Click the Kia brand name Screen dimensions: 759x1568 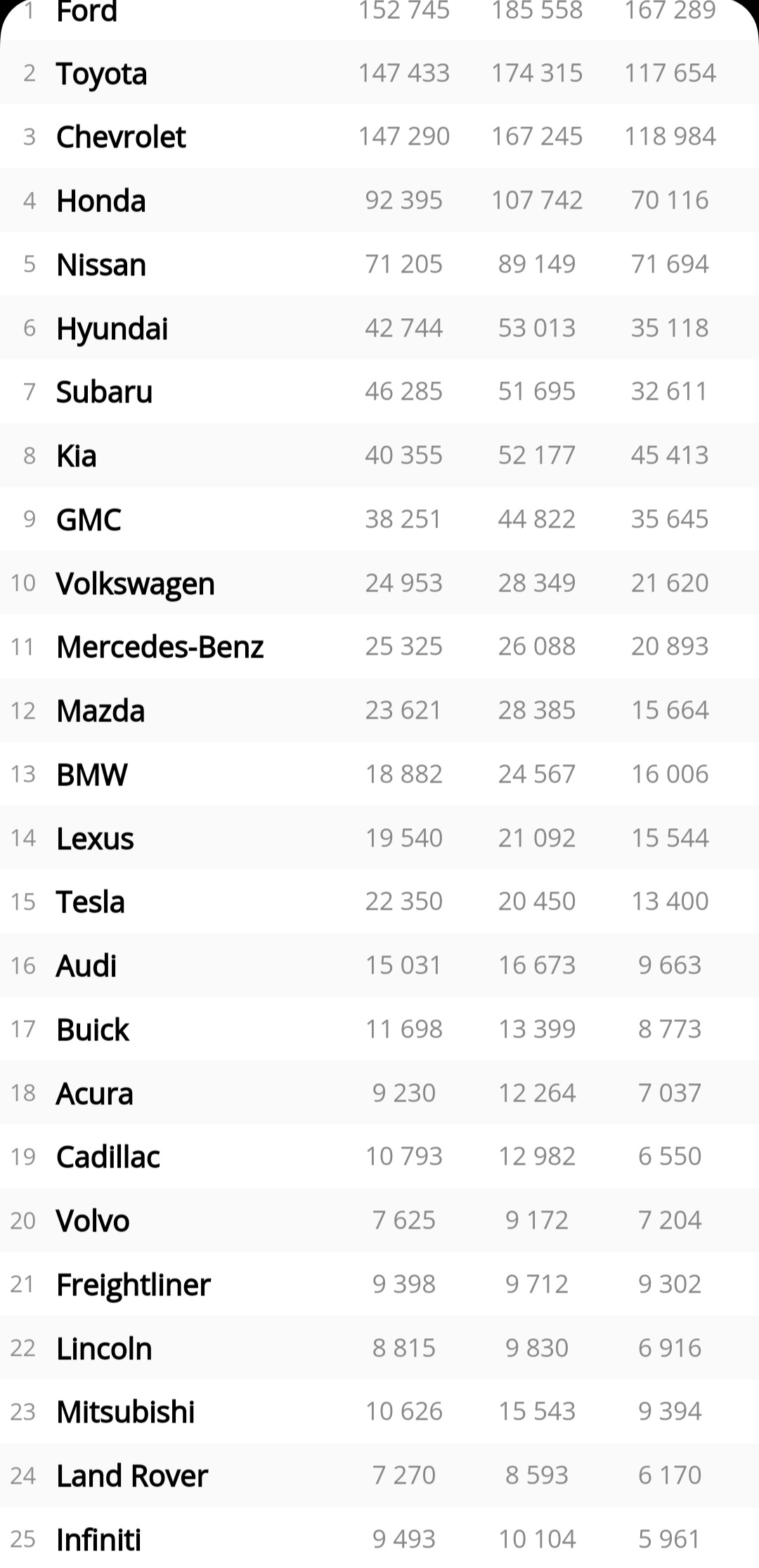(77, 456)
